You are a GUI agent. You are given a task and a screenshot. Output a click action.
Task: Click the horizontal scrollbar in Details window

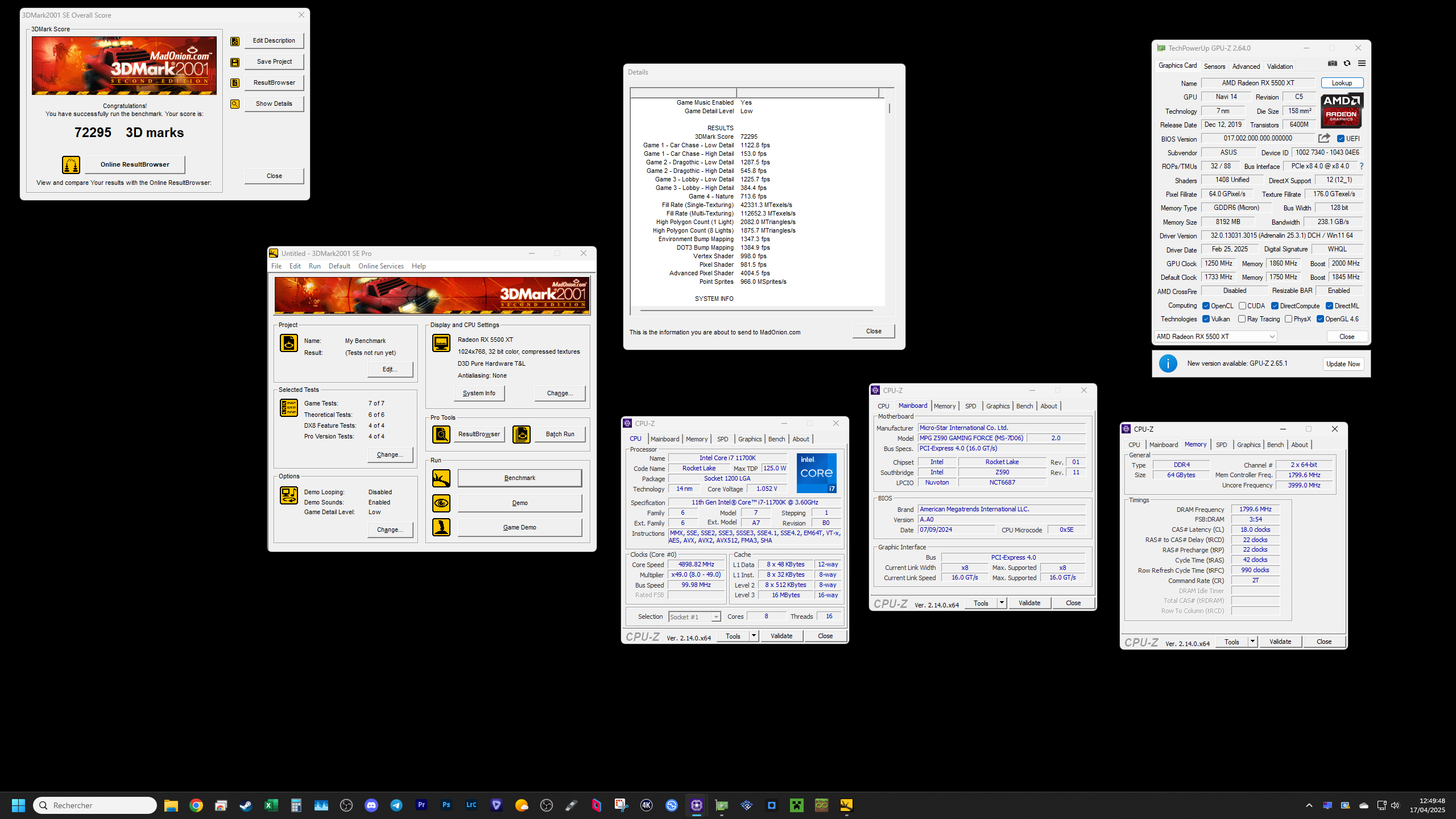pos(756,311)
